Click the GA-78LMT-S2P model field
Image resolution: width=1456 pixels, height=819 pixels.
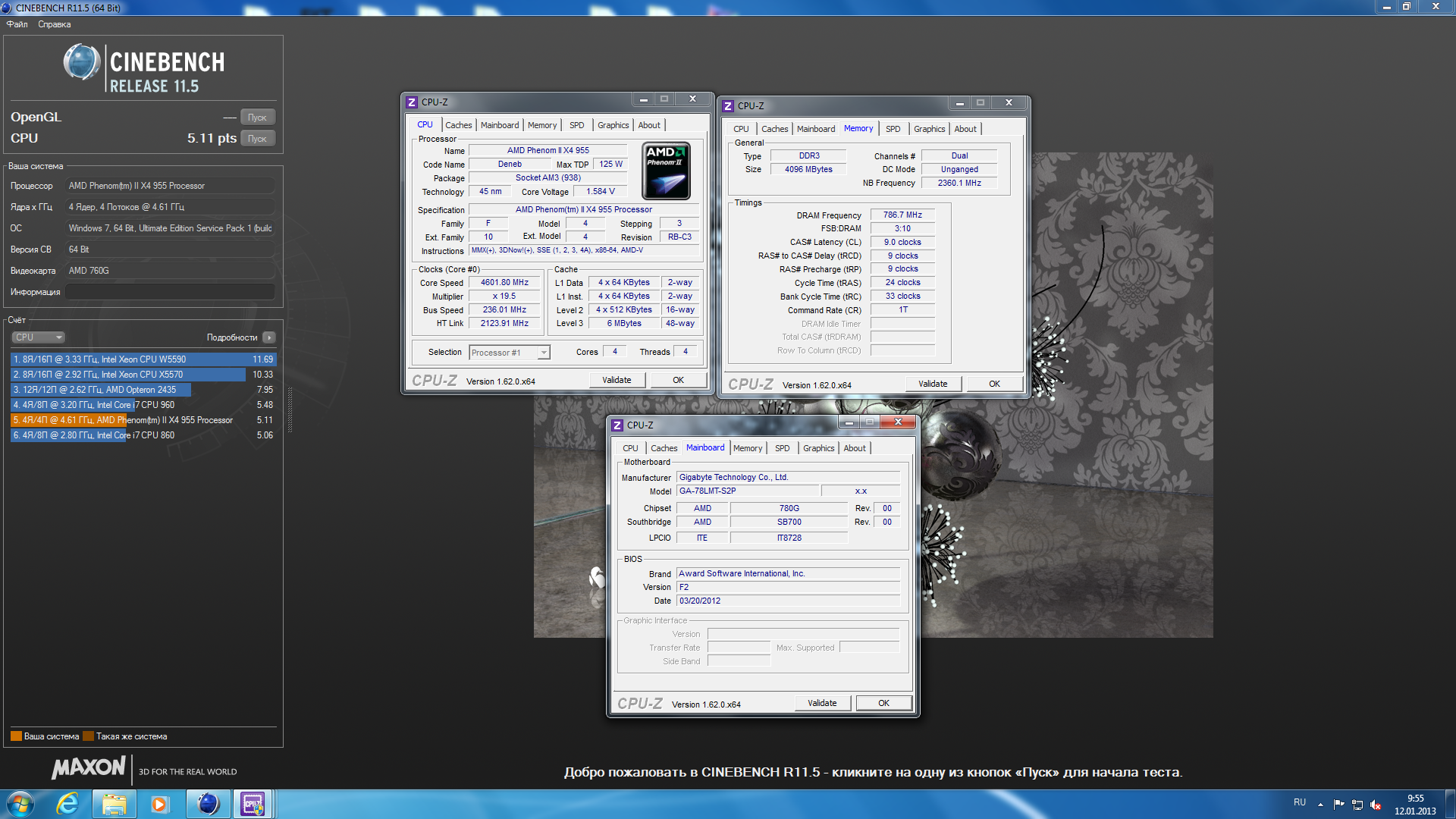[x=747, y=491]
